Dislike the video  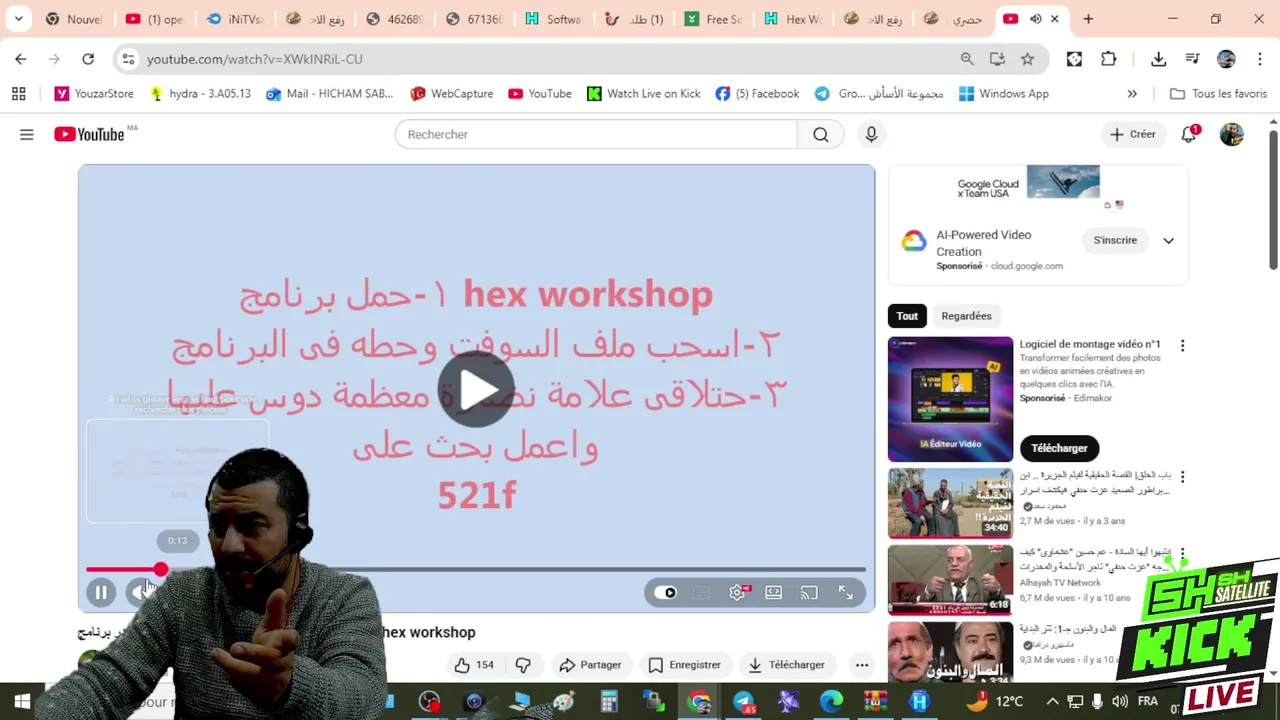point(523,665)
